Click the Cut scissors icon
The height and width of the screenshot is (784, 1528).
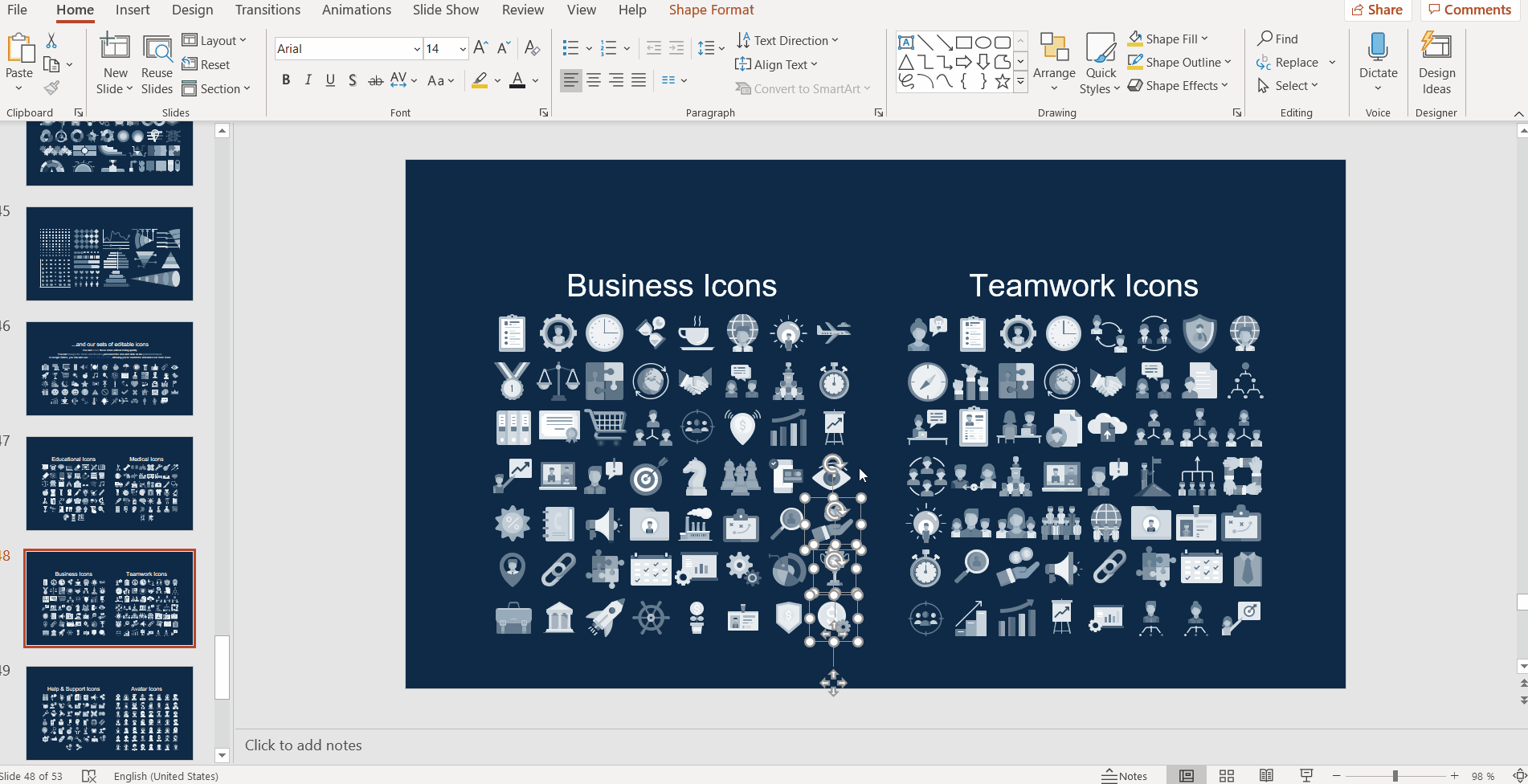tap(51, 40)
